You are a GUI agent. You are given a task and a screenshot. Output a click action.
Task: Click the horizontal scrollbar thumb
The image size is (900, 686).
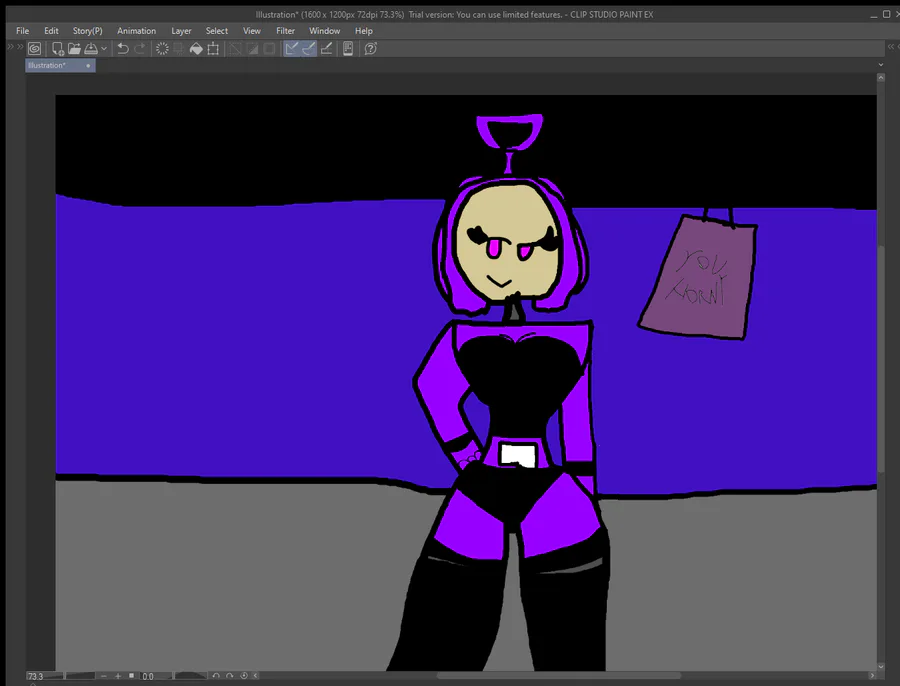[x=558, y=676]
